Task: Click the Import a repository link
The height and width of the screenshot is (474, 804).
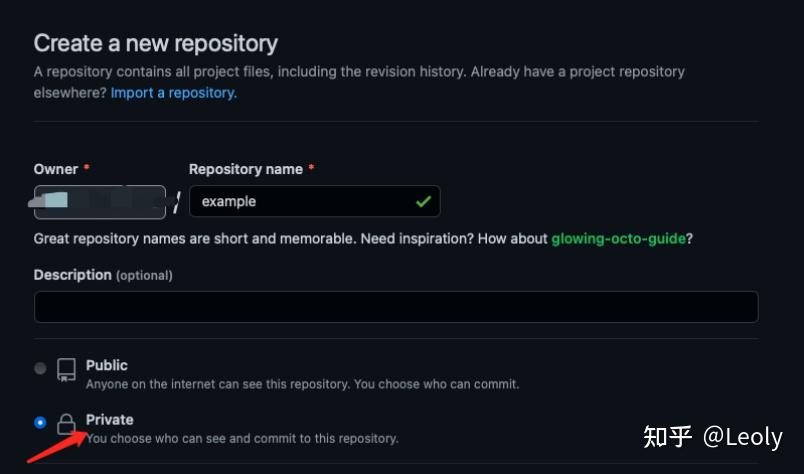Action: point(173,92)
